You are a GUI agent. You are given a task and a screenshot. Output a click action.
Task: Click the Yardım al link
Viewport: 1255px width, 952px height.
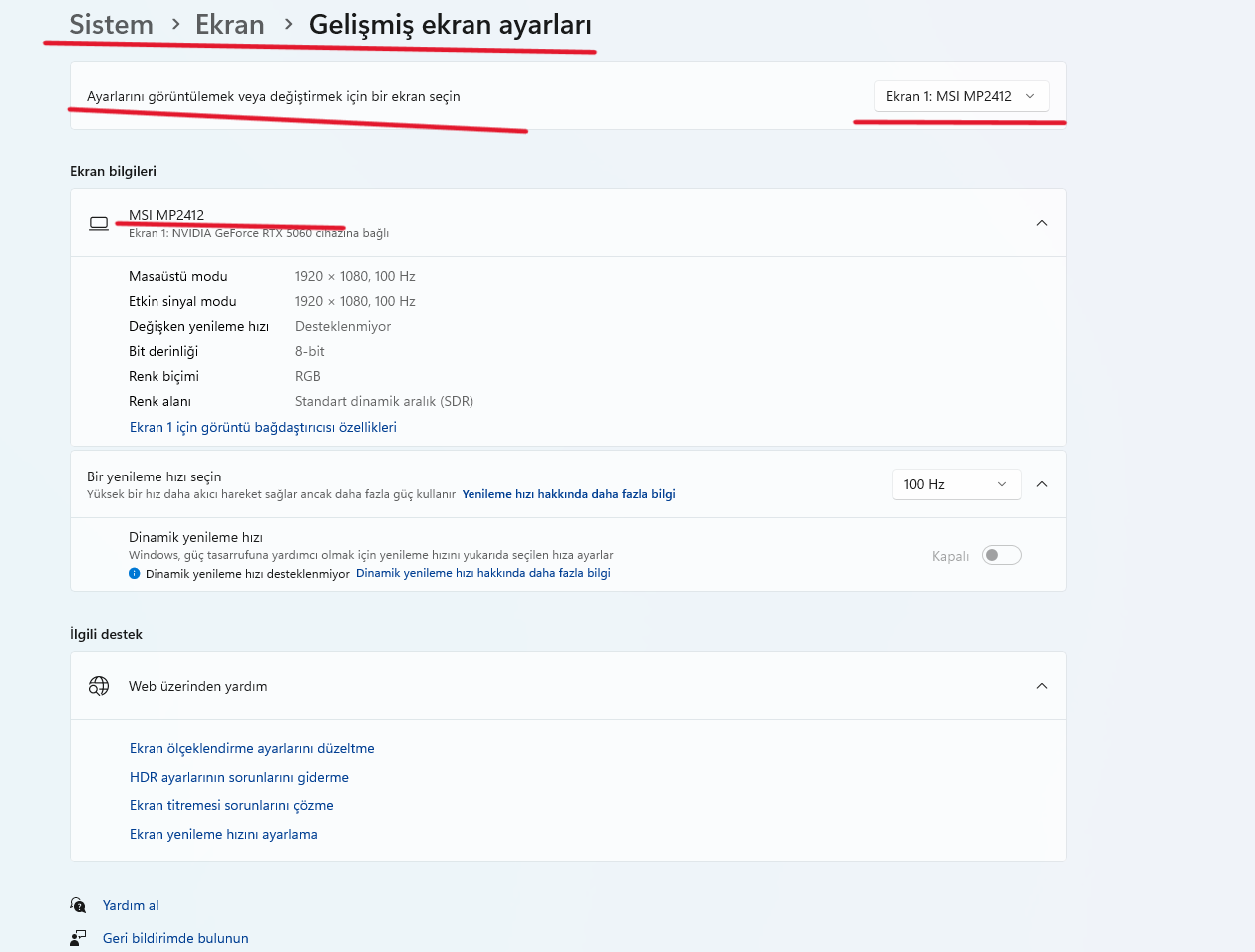point(131,905)
